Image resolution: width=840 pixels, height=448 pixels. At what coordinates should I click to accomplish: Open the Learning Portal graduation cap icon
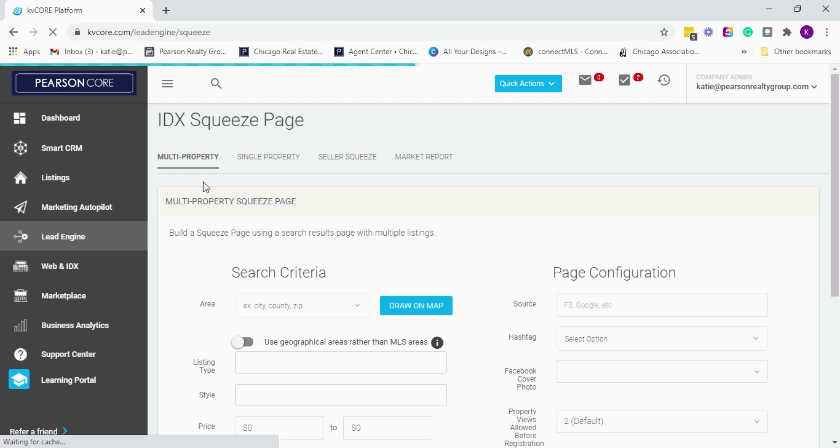[x=19, y=380]
